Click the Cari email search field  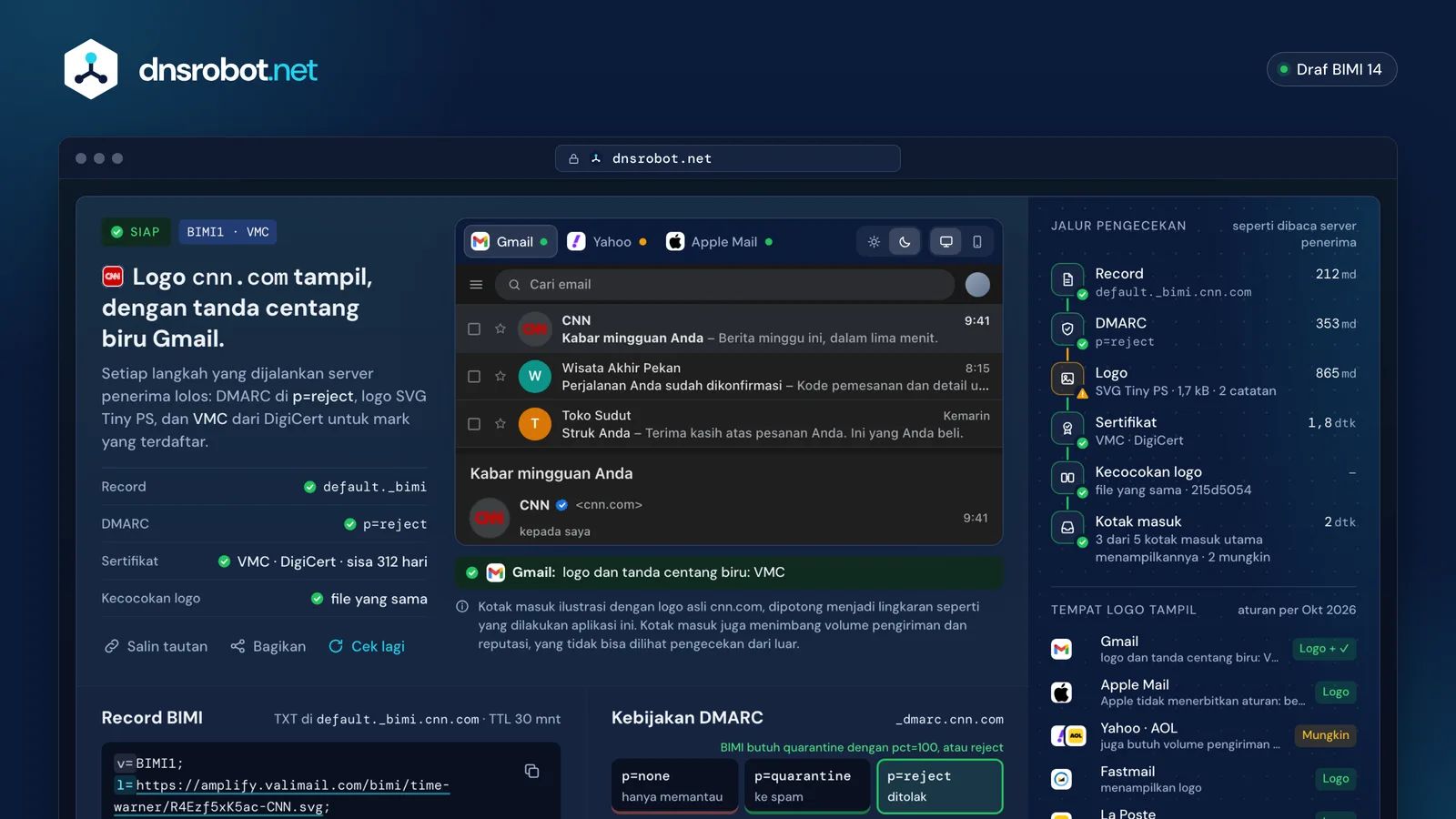tap(724, 285)
